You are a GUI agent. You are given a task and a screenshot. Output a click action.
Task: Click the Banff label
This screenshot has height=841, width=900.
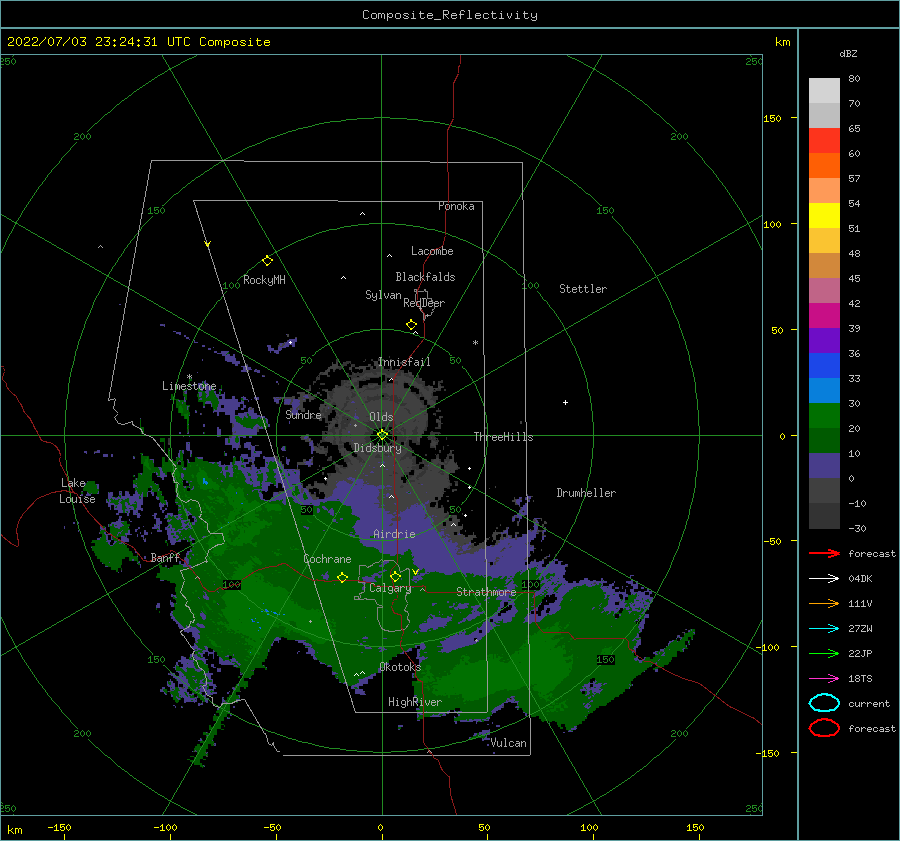[165, 557]
